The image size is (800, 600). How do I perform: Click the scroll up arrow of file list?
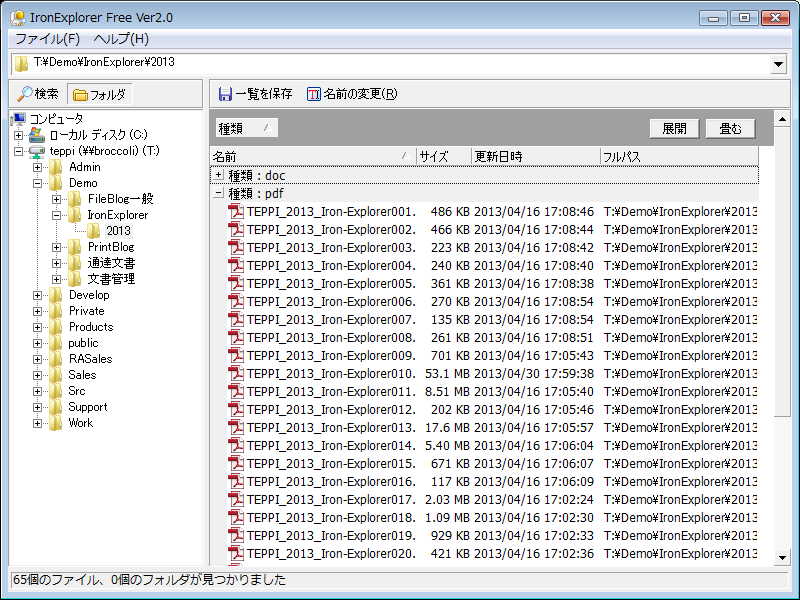pos(782,119)
